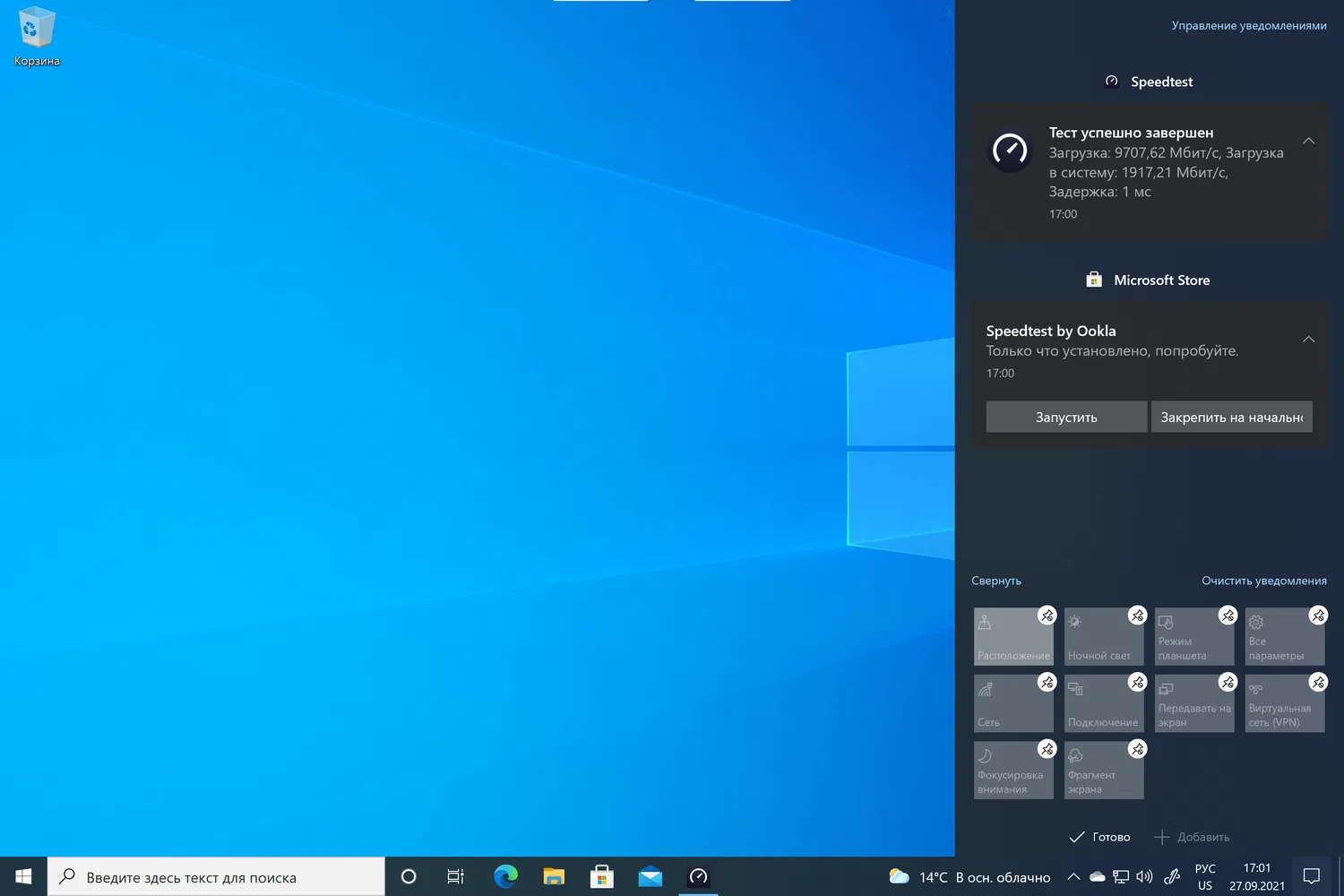Click Закрепить на начальном экране button
Screen dimensions: 1344x896
[x=1231, y=417]
